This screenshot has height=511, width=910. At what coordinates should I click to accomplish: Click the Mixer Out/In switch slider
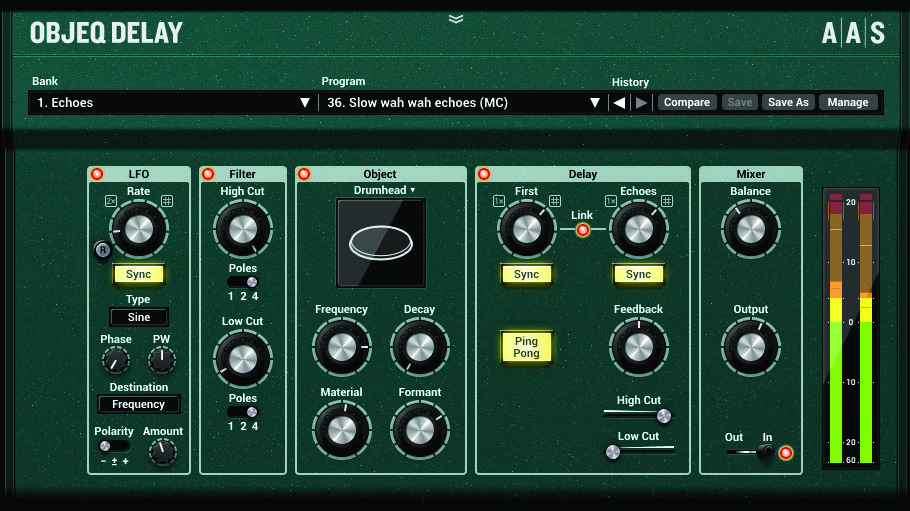point(750,451)
